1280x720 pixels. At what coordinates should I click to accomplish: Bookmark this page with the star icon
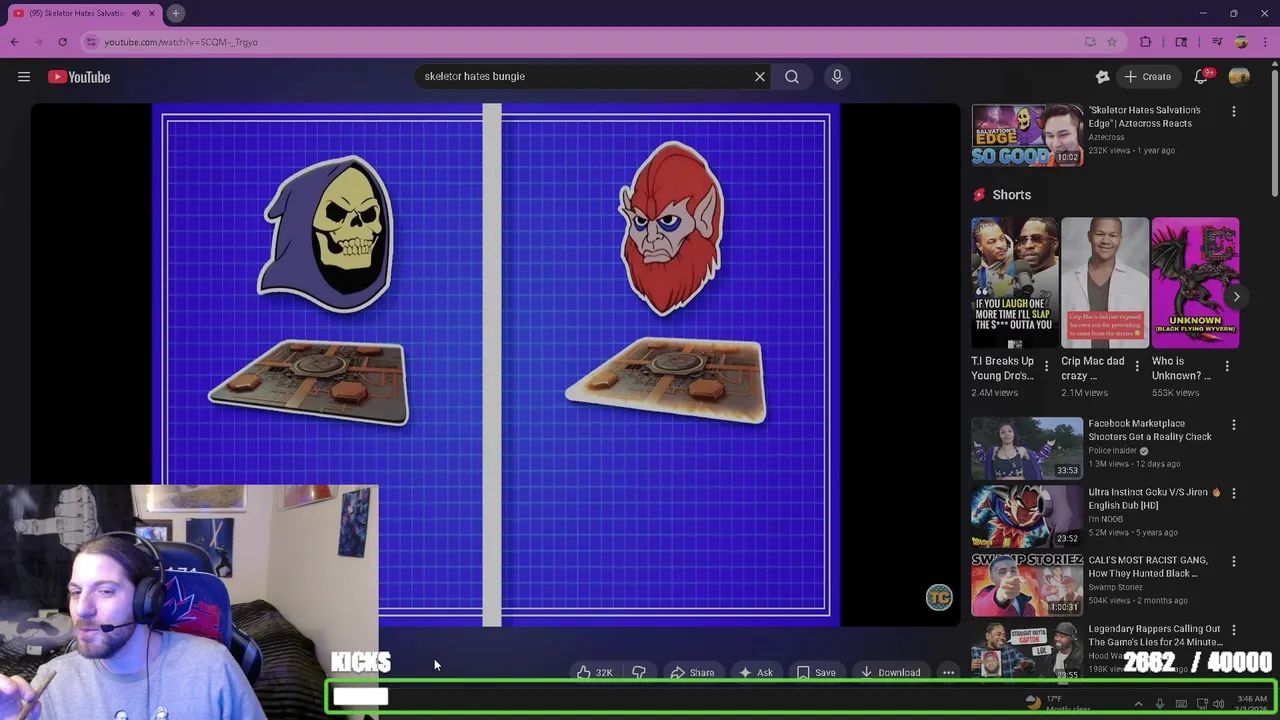(x=1111, y=42)
